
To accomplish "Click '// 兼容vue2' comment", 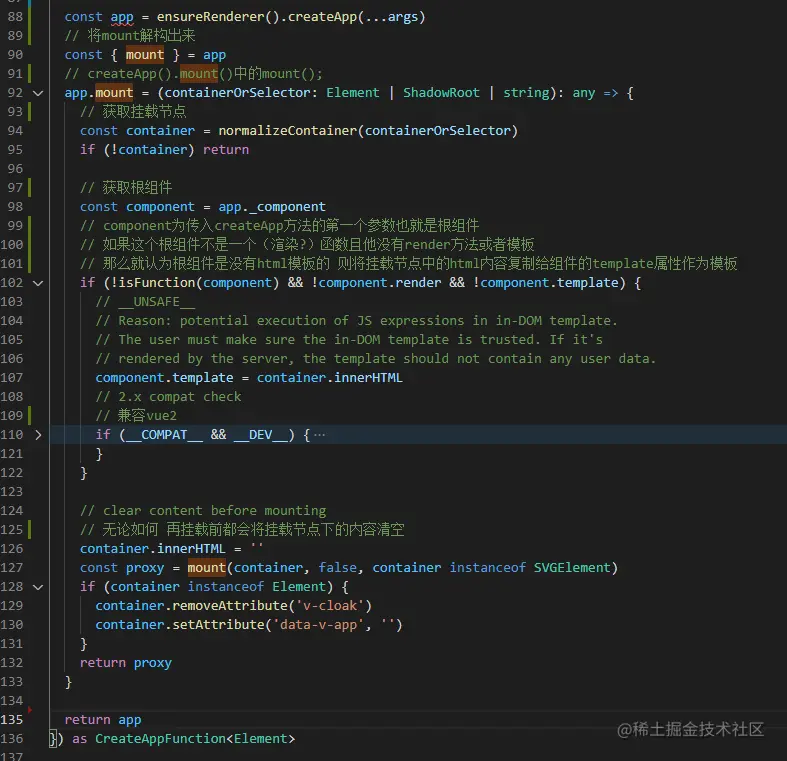I will 136,416.
